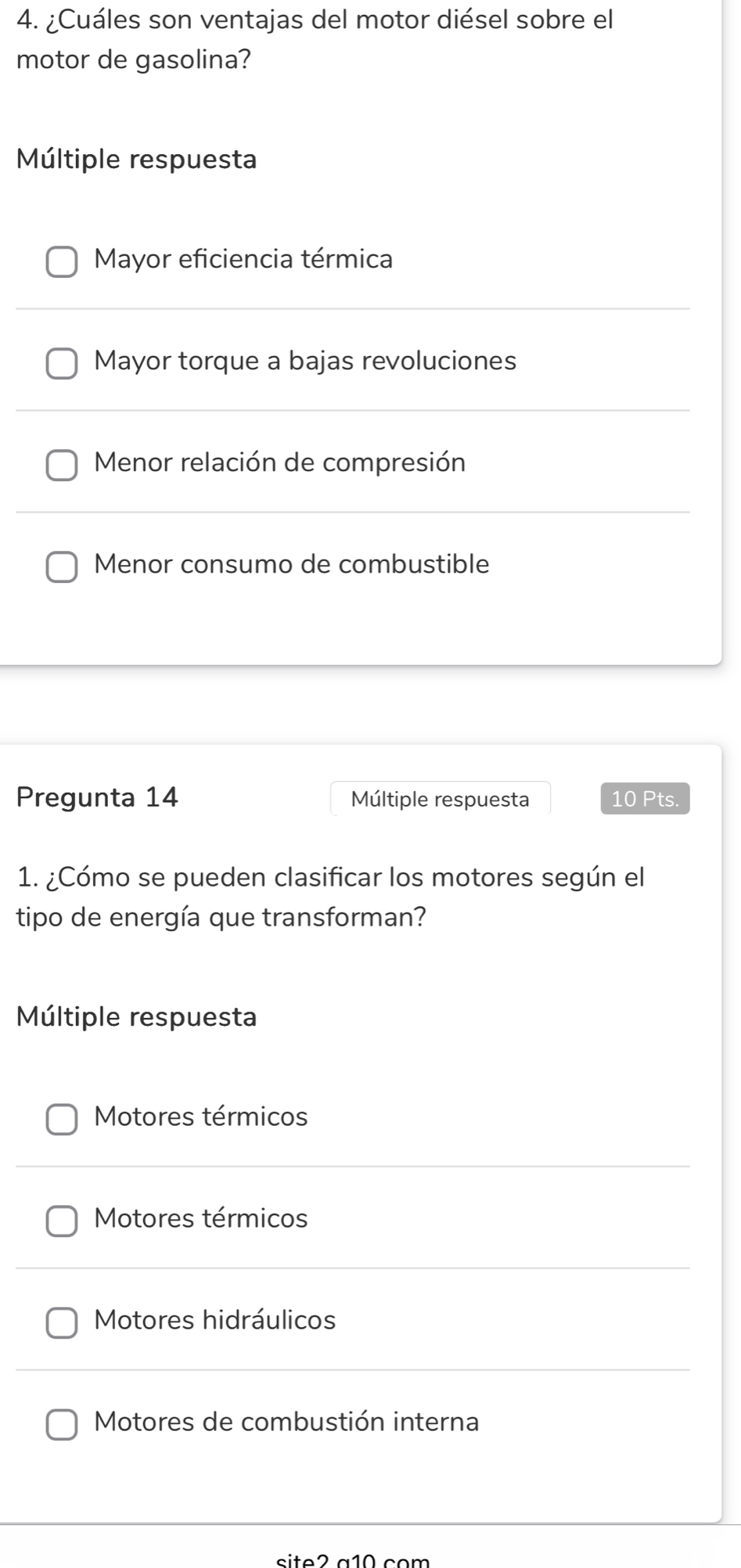Toggle the checkbox beside Mayor eficiencia térmica
The image size is (741, 1568).
pyautogui.click(x=63, y=261)
